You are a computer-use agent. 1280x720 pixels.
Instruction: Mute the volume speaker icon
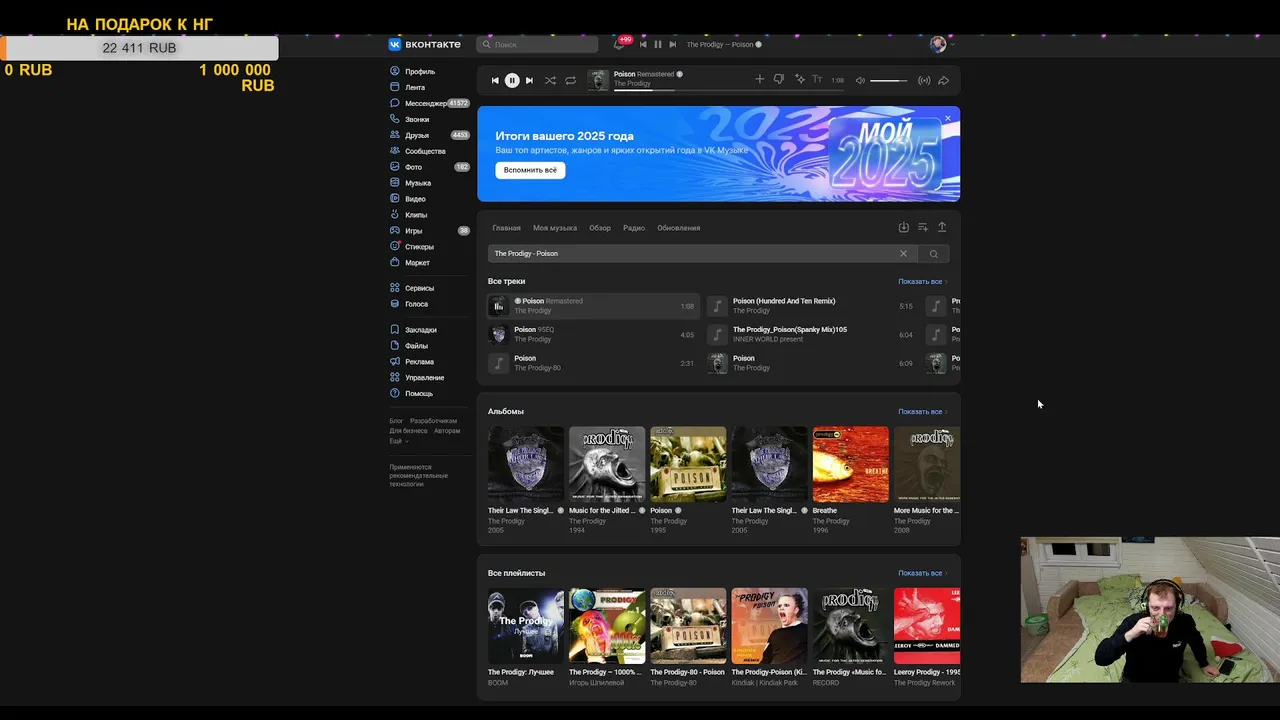click(860, 80)
